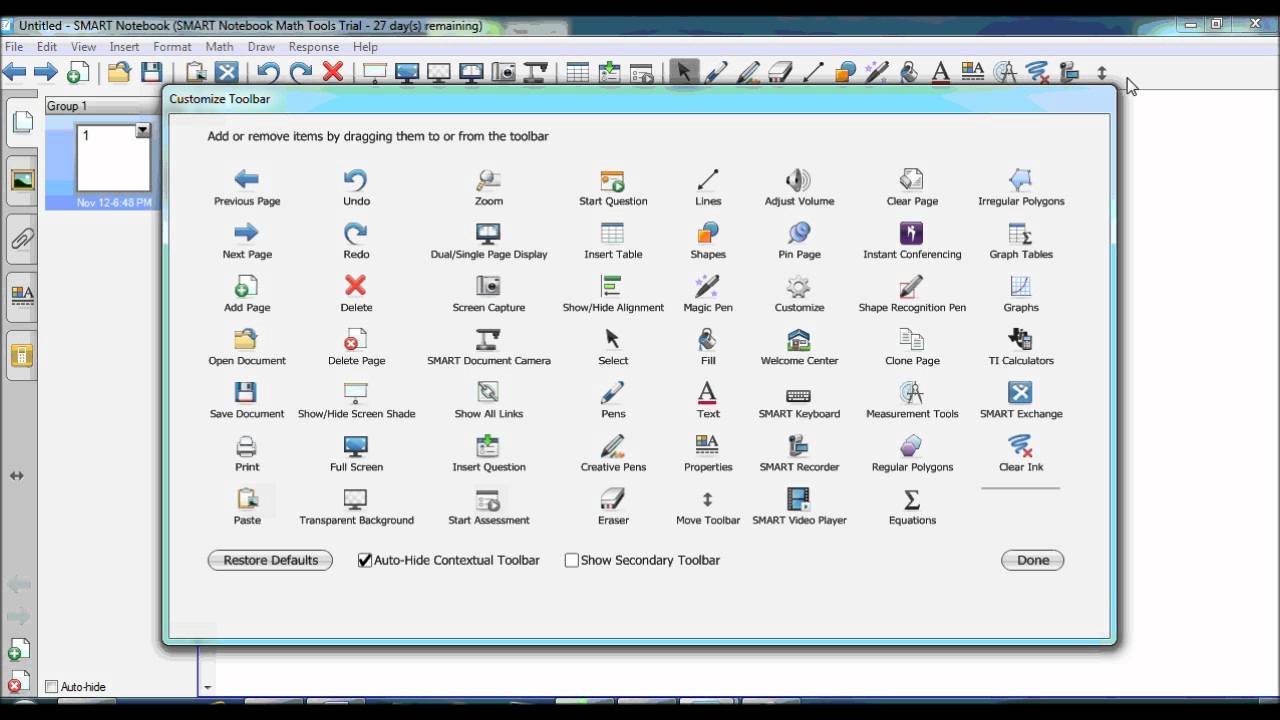Select the Magic Pen icon in dialog

tap(707, 286)
